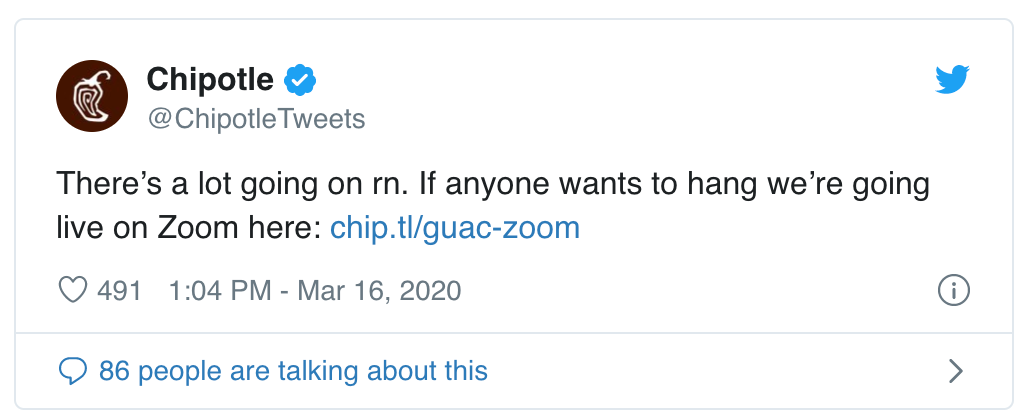Viewport: 1024px width, 420px height.
Task: Open the tweet info circle icon
Action: (x=953, y=290)
